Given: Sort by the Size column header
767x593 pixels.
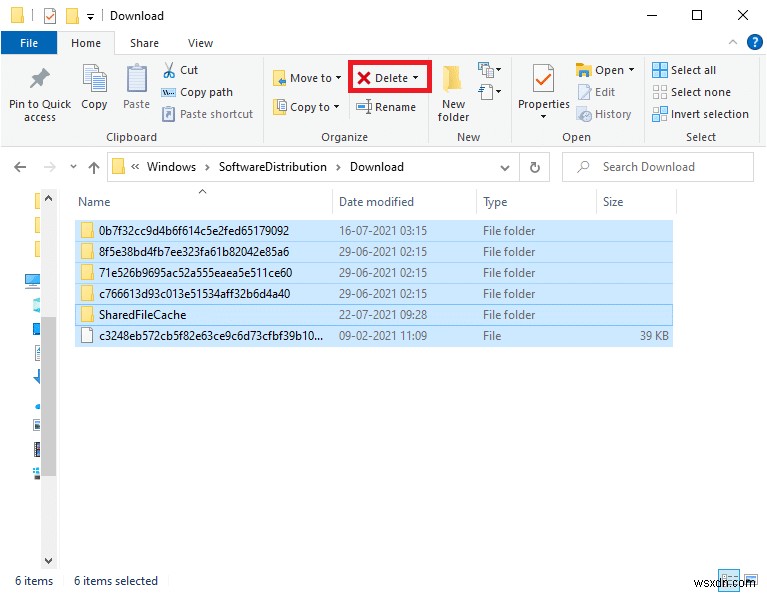Looking at the screenshot, I should [x=636, y=202].
